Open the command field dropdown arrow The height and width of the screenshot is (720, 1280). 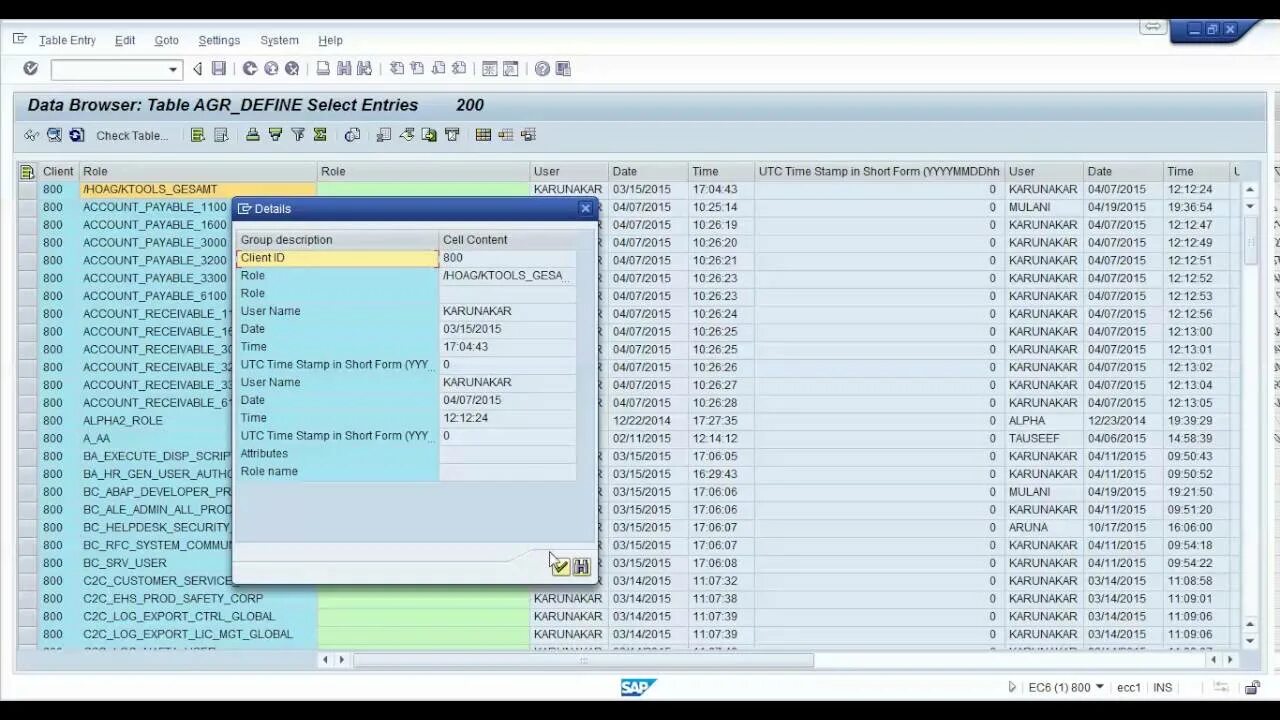click(x=173, y=69)
